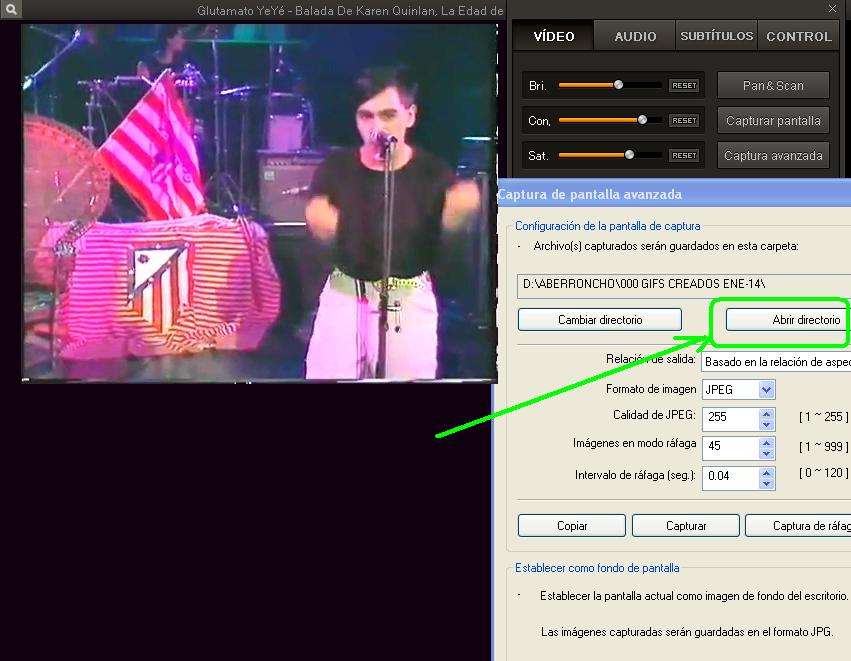Screen dimensions: 851x661
Task: Open the Relación de salida dropdown
Action: tap(776, 361)
